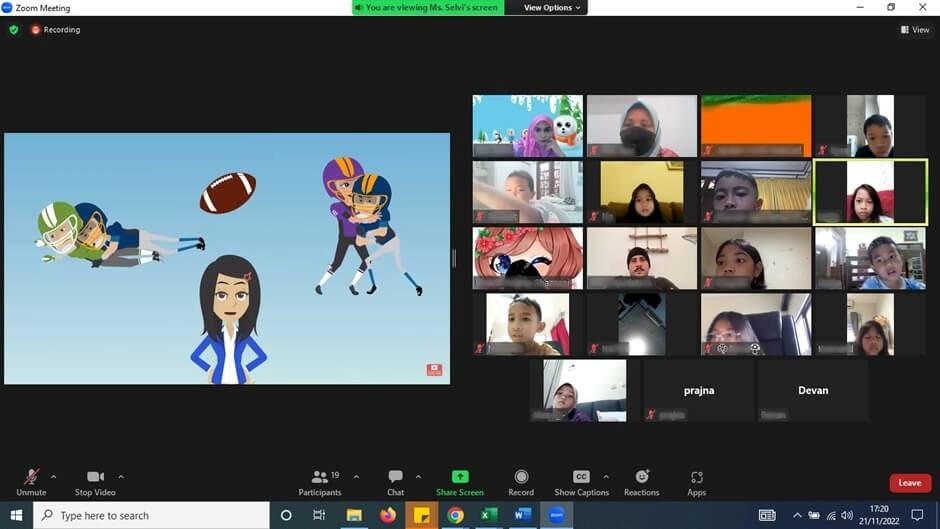
Task: Click the red Leave button
Action: pos(909,483)
